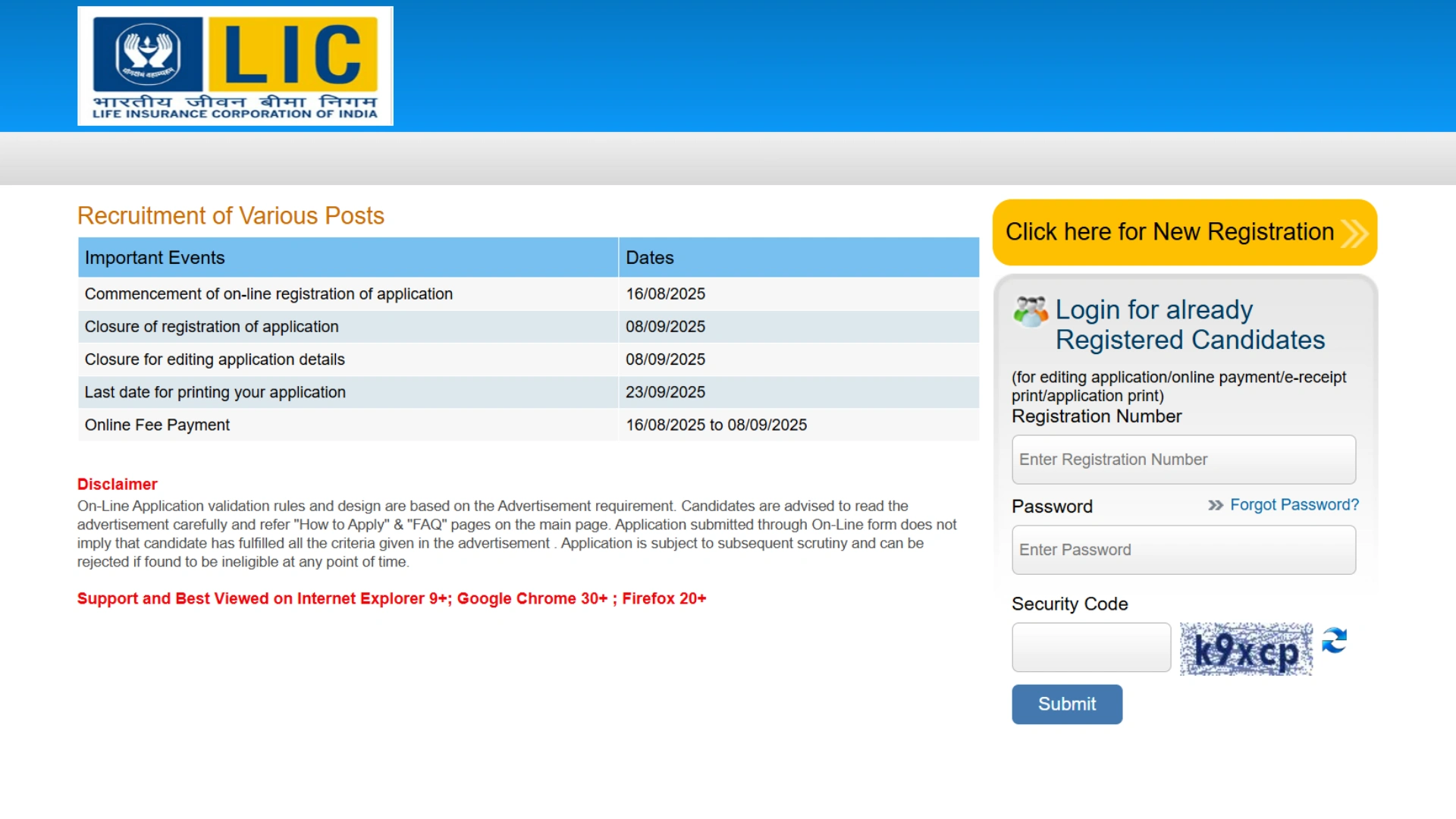This screenshot has width=1456, height=819.
Task: Focus the Registration Number field
Action: (1183, 460)
